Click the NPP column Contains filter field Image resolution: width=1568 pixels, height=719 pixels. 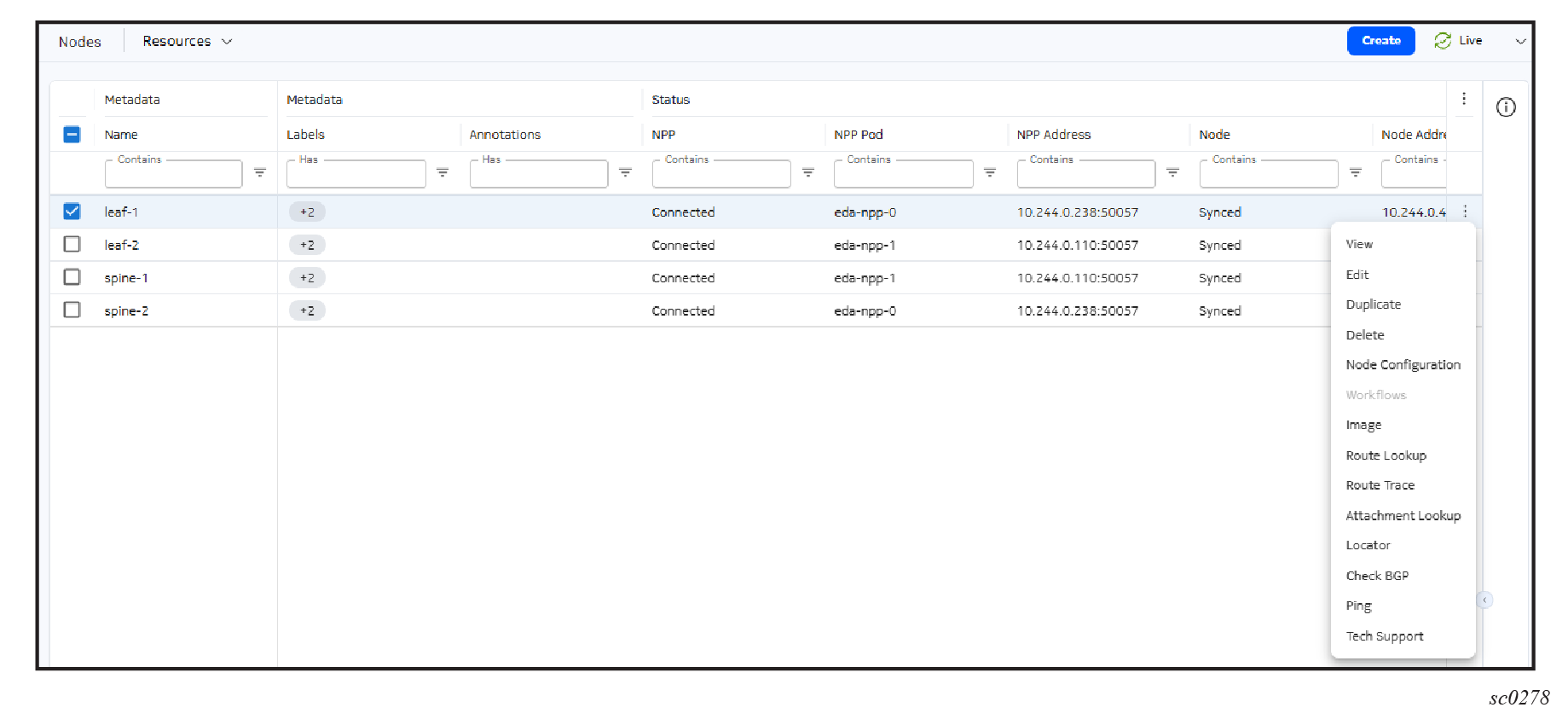pyautogui.click(x=720, y=175)
